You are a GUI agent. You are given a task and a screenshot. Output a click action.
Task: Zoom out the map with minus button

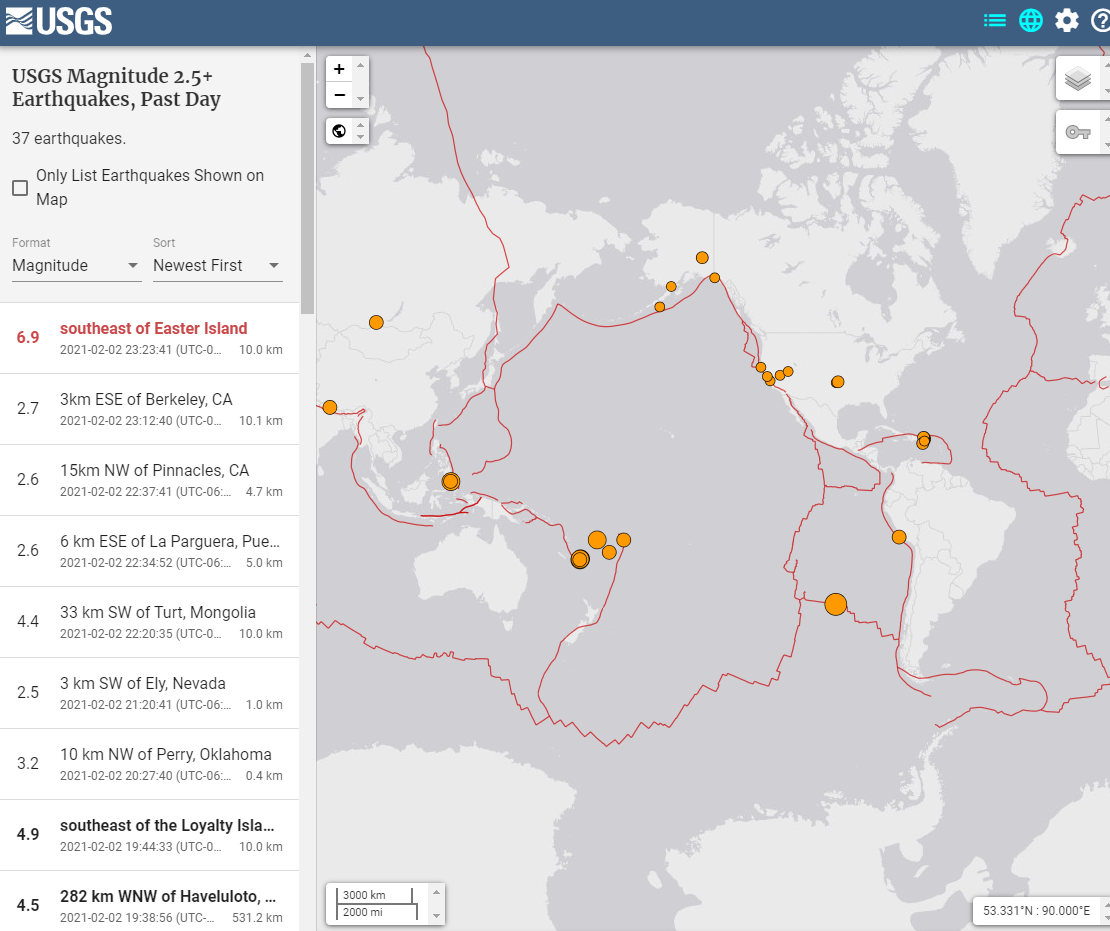[339, 95]
